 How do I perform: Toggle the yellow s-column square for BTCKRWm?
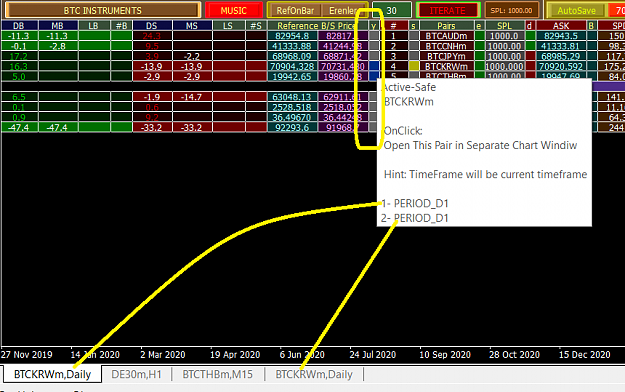pos(414,66)
